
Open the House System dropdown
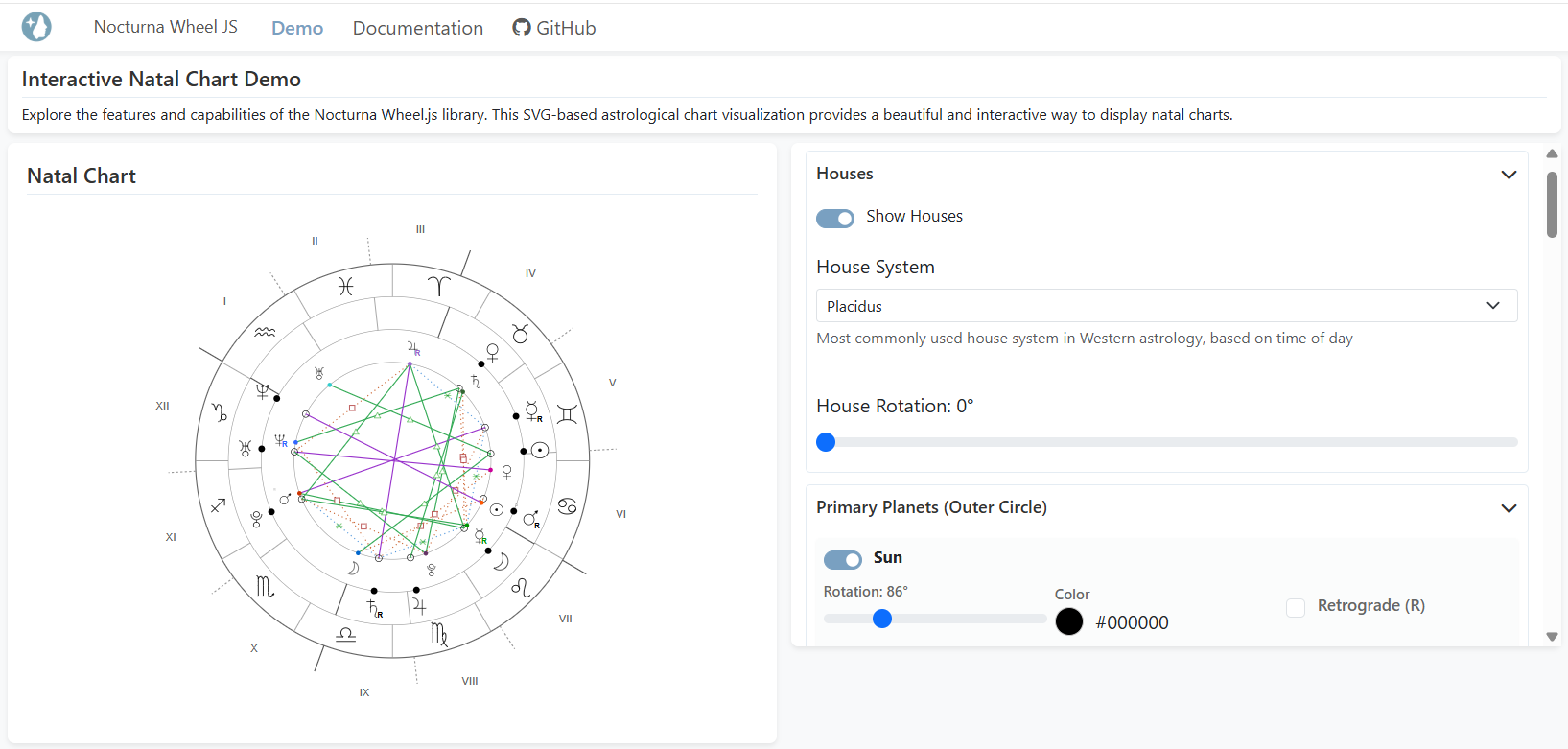pos(1166,306)
